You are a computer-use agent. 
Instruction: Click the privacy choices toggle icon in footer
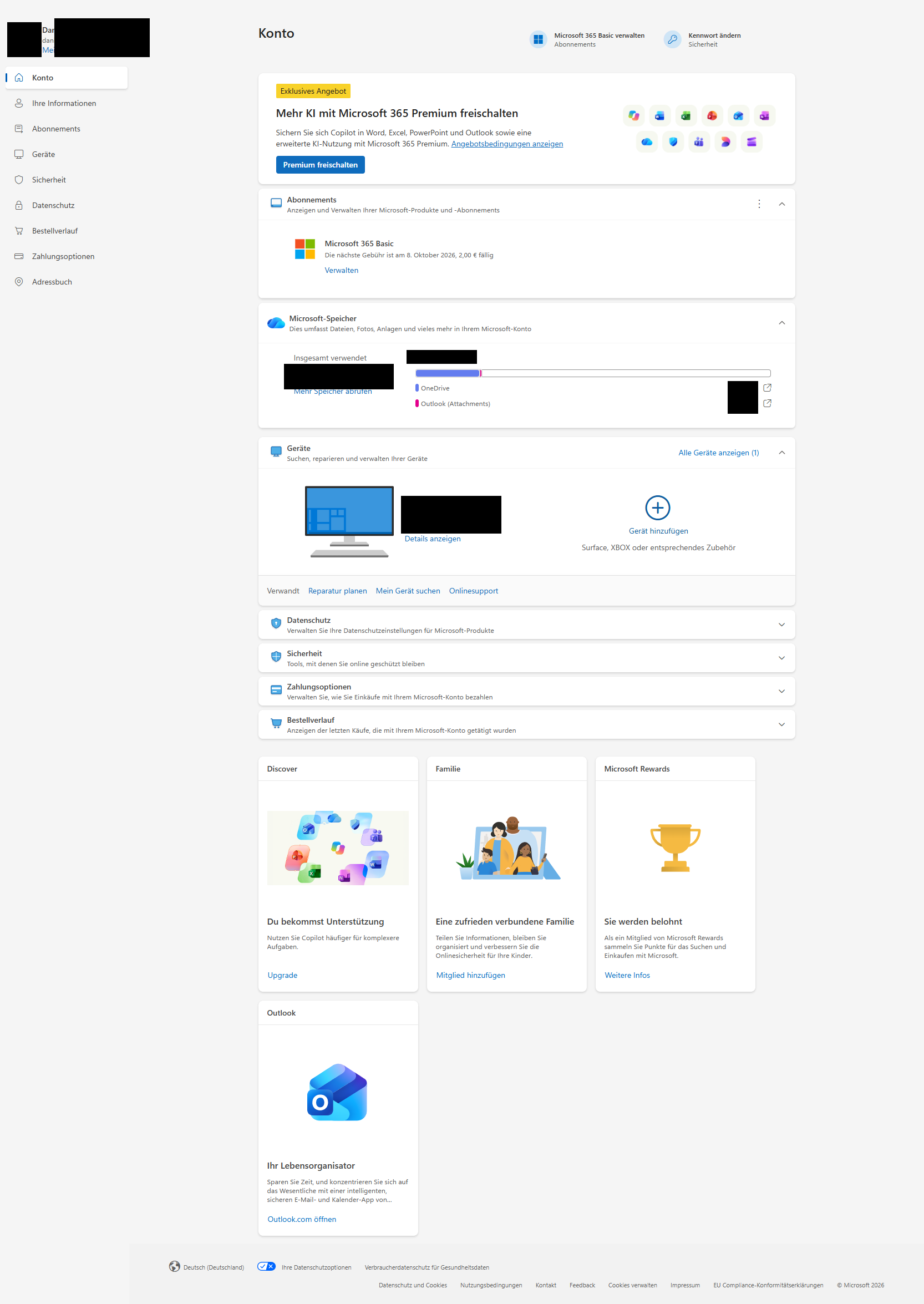[266, 1266]
